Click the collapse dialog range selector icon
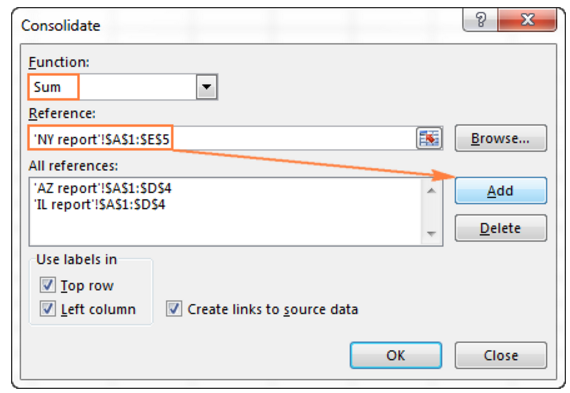The width and height of the screenshot is (570, 393). click(x=429, y=138)
